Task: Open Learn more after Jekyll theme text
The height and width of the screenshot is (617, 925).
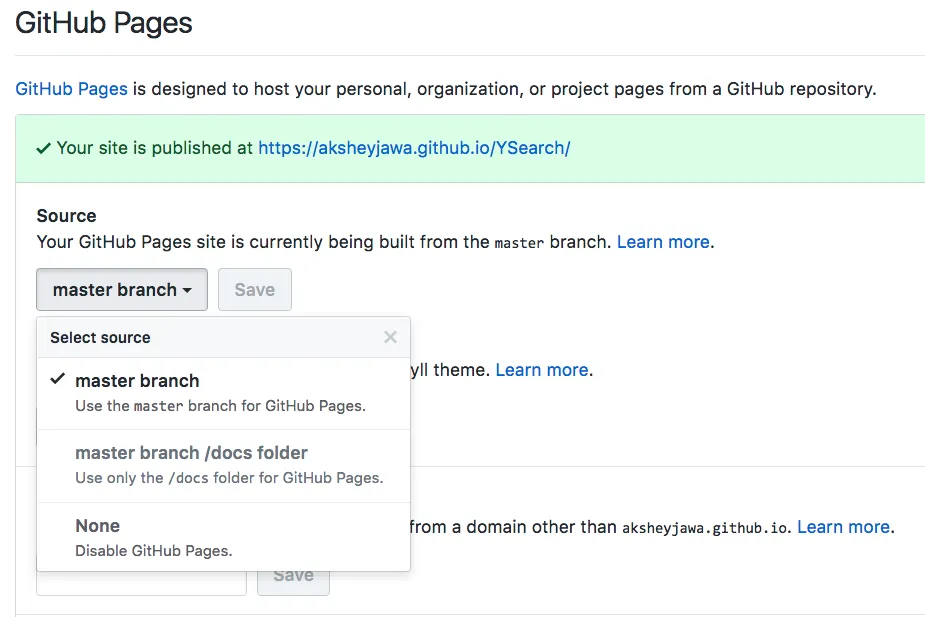Action: 542,370
